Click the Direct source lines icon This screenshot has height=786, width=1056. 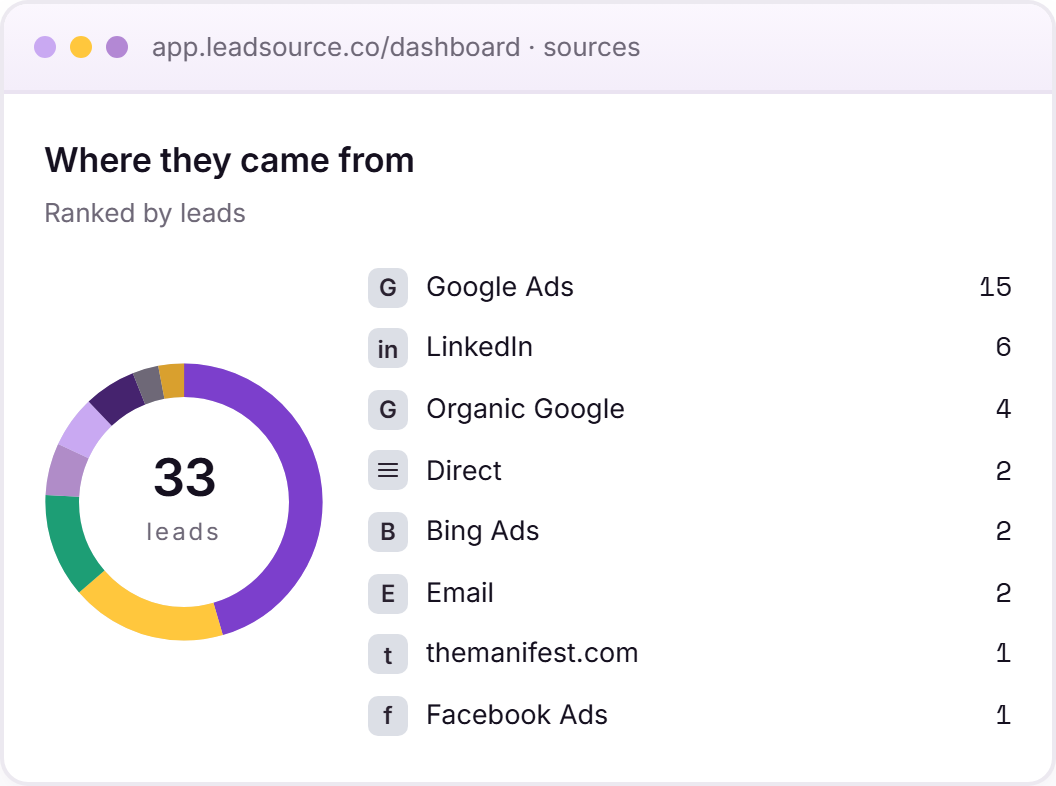388,470
